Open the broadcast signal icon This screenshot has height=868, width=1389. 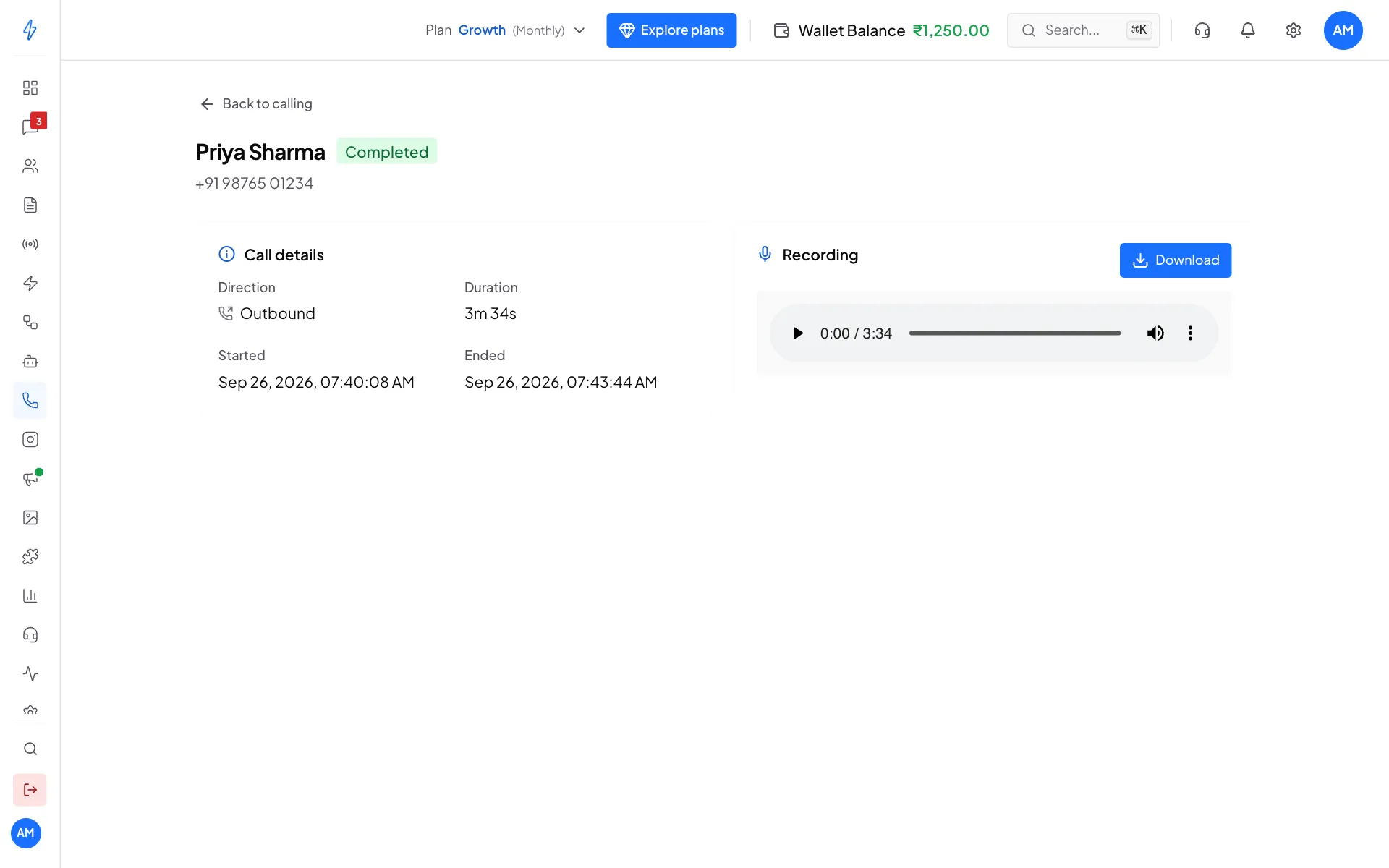[30, 244]
